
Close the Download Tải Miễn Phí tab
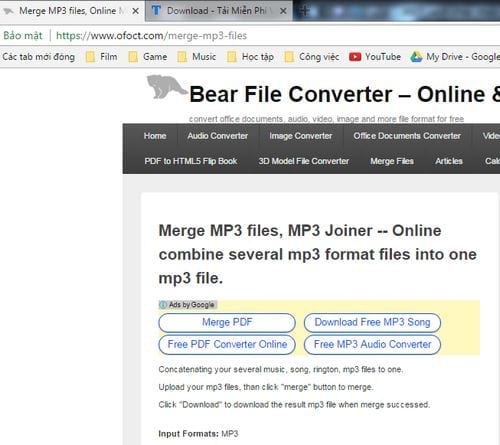(283, 11)
